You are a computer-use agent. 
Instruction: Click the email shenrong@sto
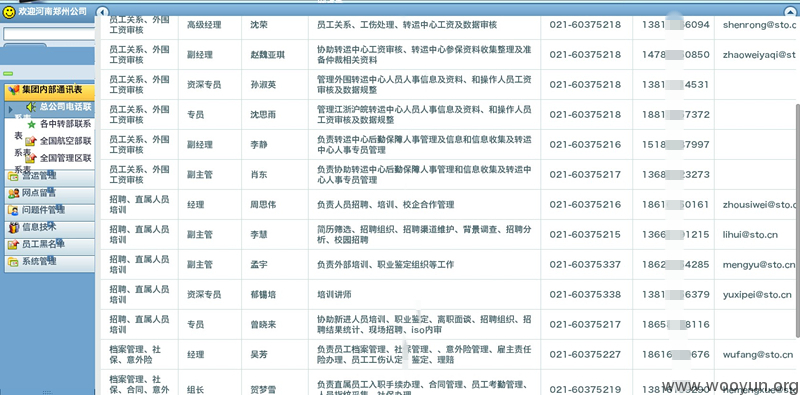click(x=759, y=24)
